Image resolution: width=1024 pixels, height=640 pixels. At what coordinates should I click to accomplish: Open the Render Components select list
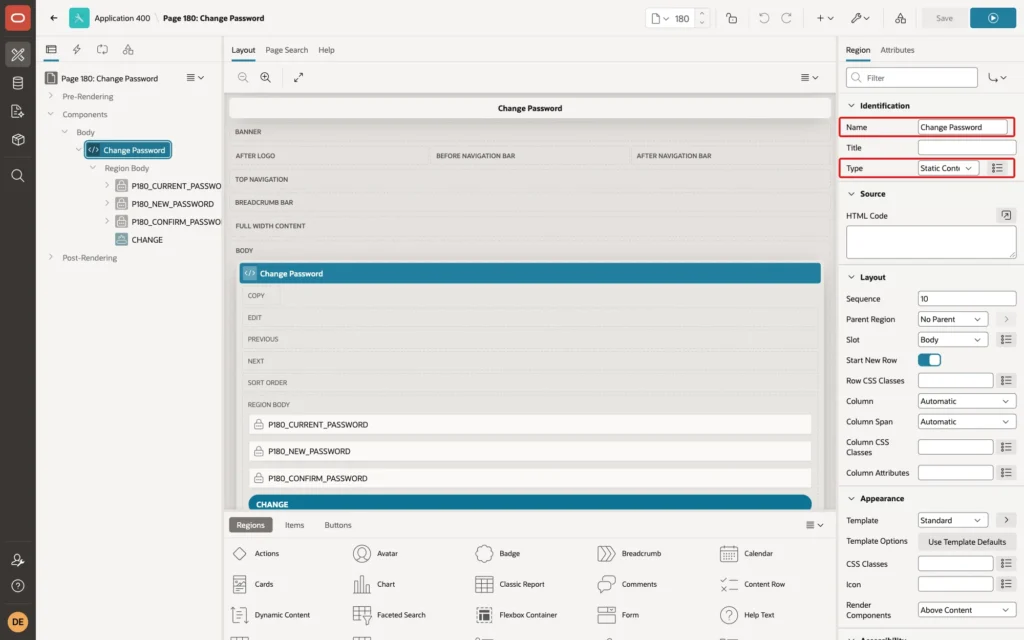[967, 610]
